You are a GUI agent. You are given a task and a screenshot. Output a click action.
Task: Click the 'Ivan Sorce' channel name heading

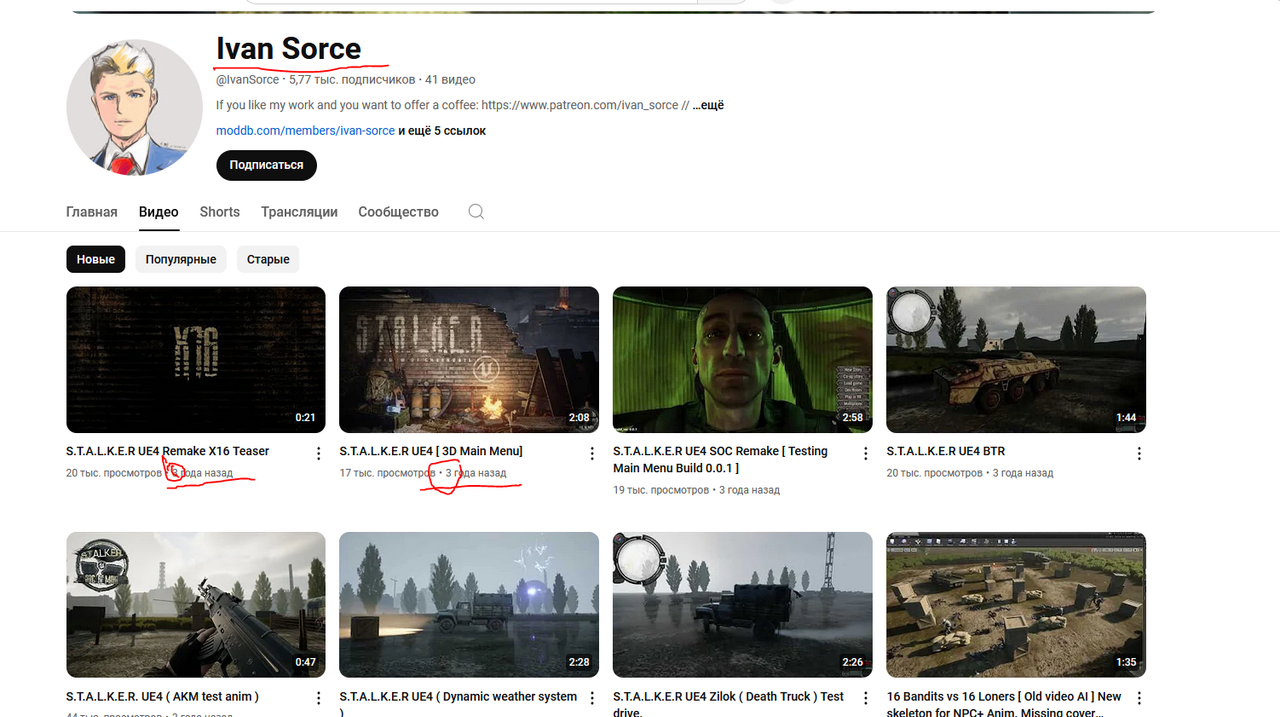[x=288, y=48]
